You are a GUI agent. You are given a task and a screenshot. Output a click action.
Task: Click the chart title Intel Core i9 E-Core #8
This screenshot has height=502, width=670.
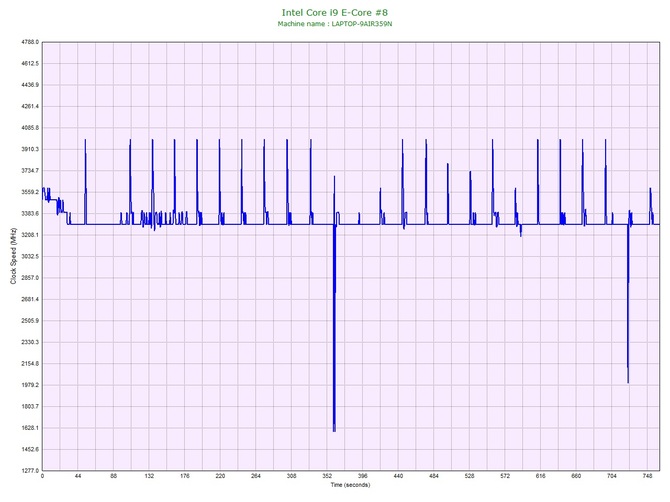click(335, 12)
